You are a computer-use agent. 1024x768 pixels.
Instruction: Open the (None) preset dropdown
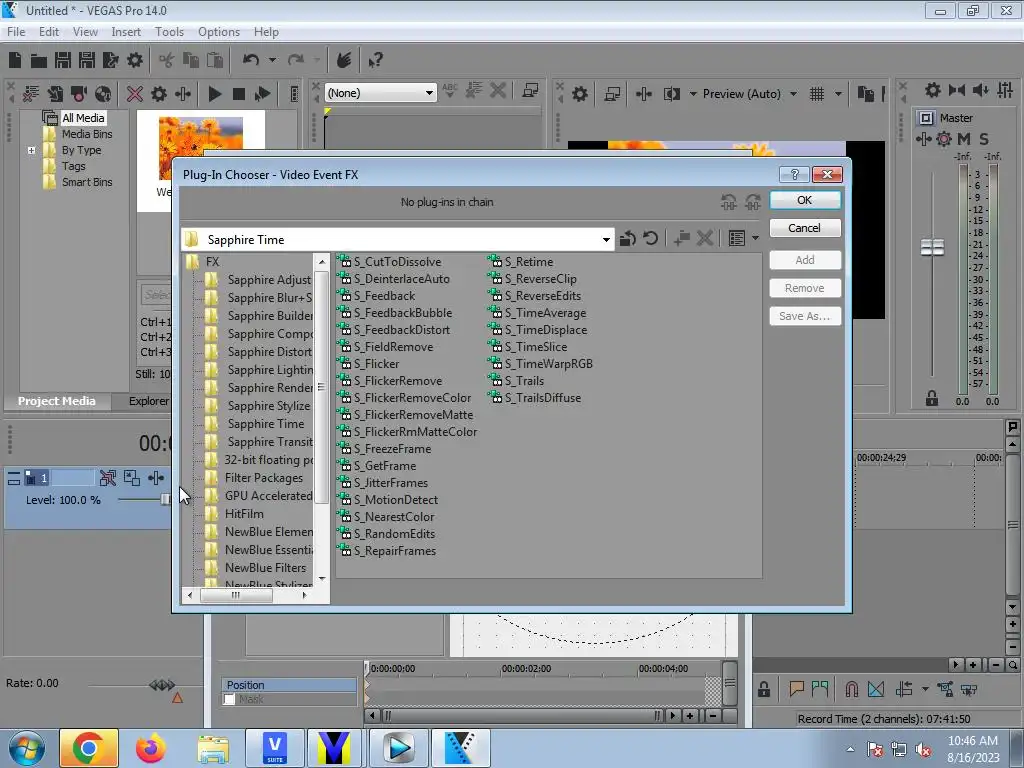(x=429, y=93)
